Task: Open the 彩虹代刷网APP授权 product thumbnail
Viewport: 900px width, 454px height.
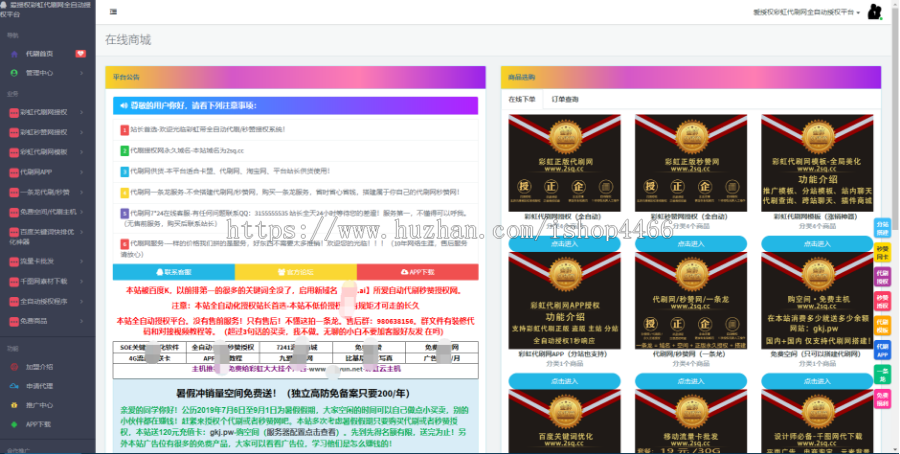Action: (x=564, y=301)
